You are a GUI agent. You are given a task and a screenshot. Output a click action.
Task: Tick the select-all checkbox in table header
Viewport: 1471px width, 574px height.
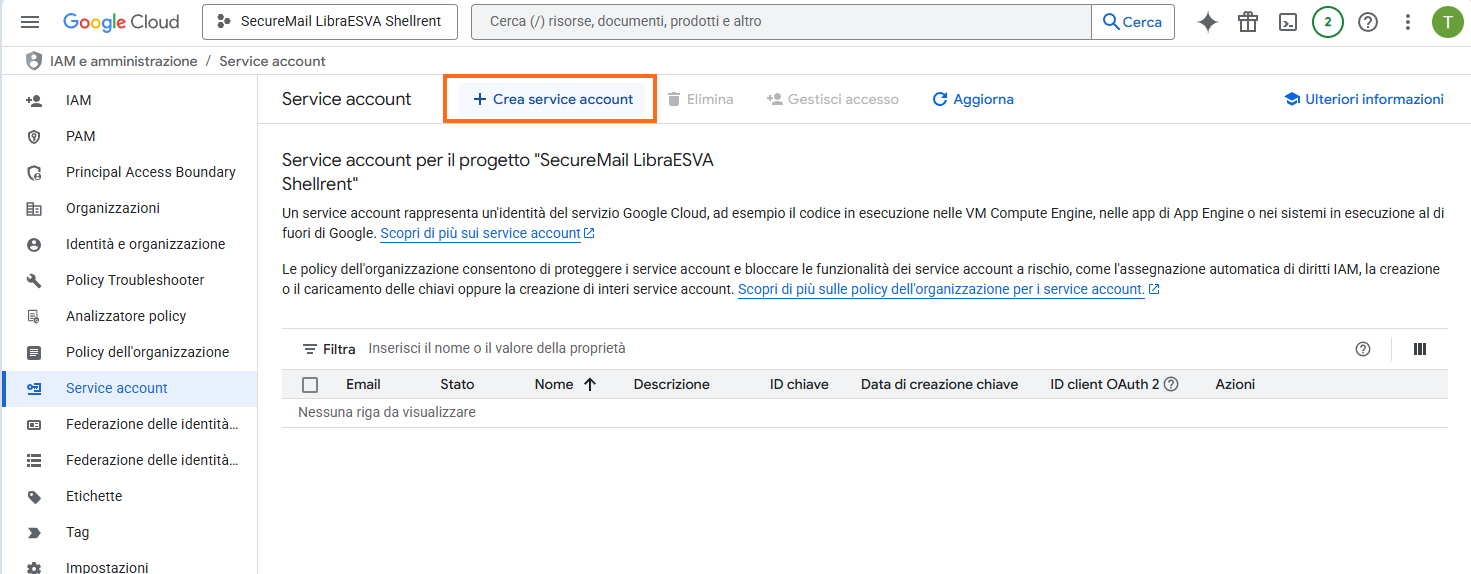point(310,385)
